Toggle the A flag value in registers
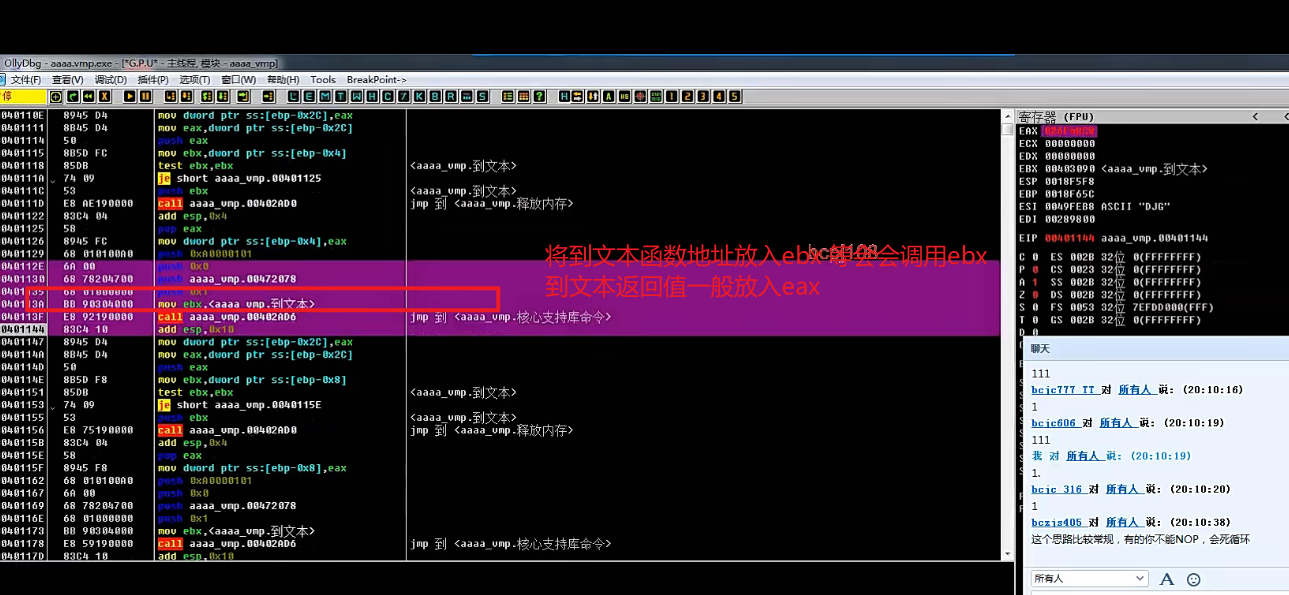Image resolution: width=1289 pixels, height=595 pixels. 1035,281
